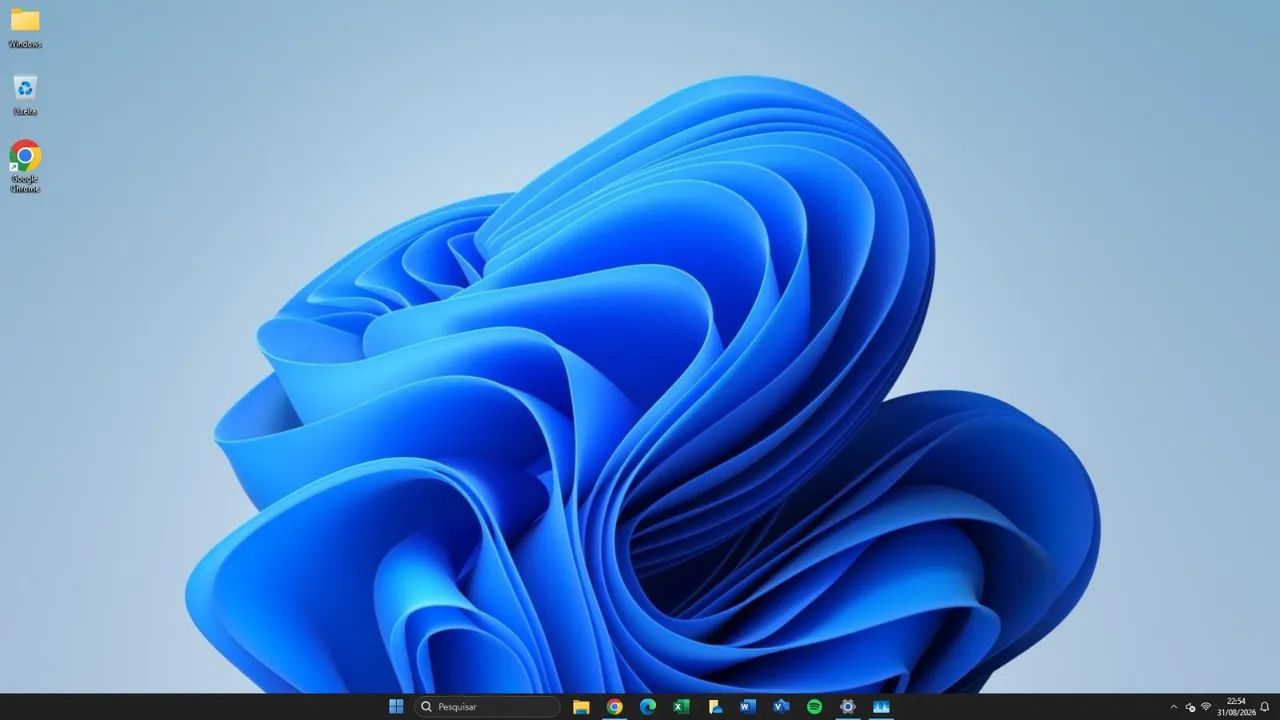Select the Google Chrome desktop shortcut
This screenshot has width=1280, height=720.
[x=25, y=166]
